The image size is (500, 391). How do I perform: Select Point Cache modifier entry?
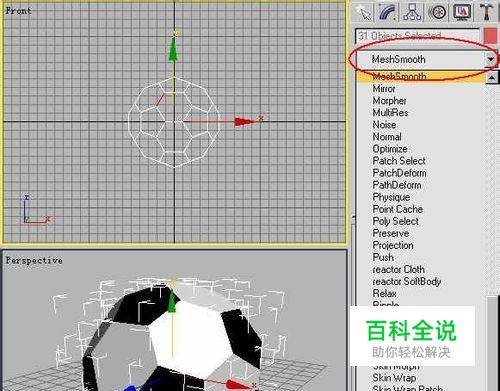coord(398,209)
